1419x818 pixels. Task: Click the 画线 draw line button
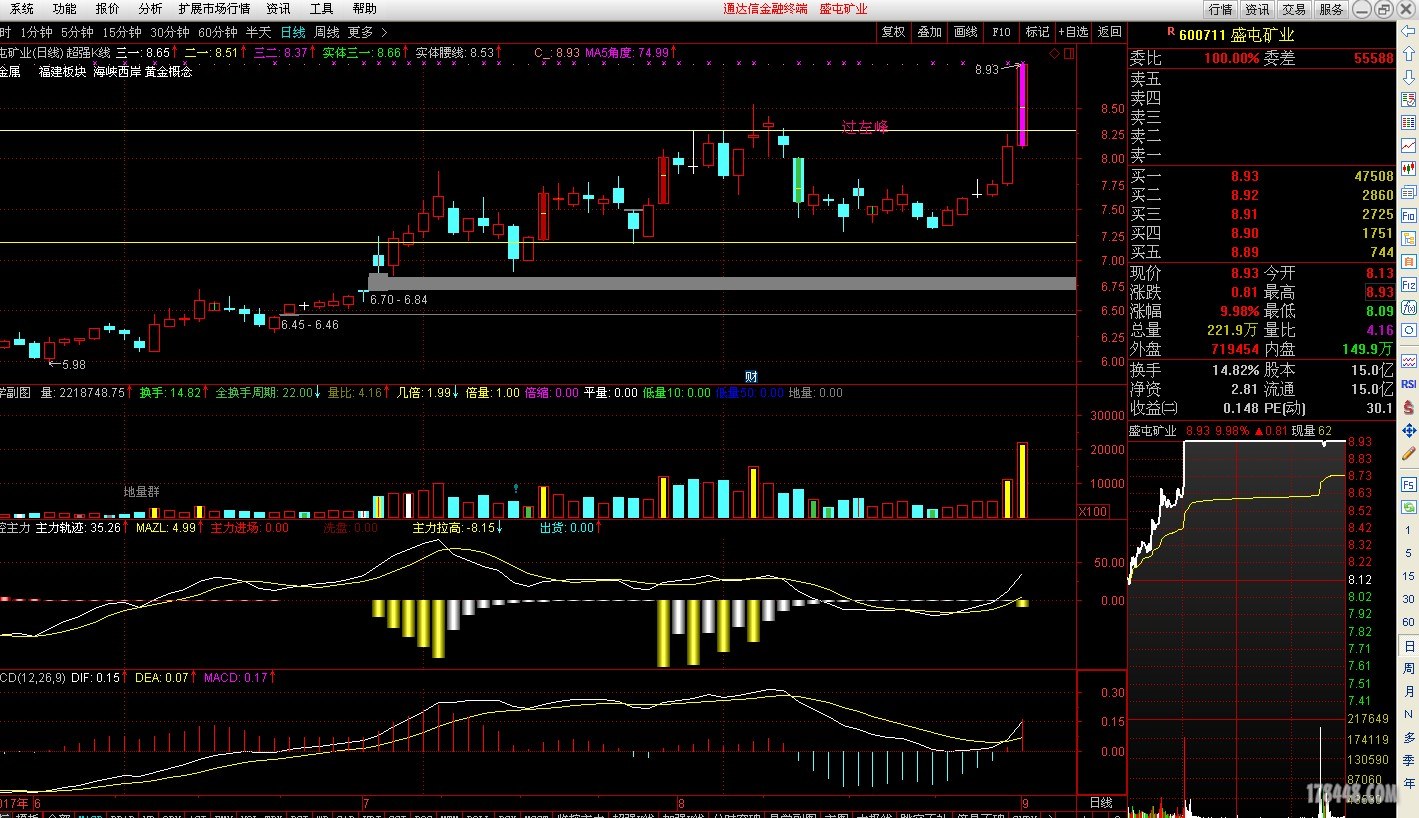965,32
